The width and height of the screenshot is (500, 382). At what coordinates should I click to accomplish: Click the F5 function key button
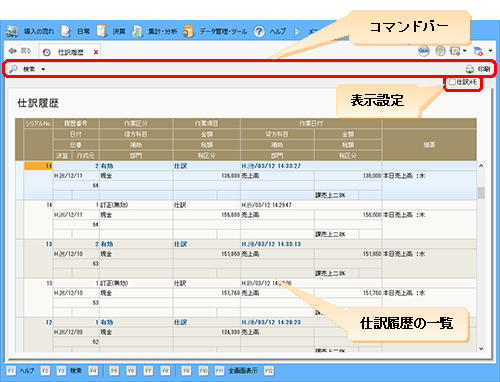click(x=114, y=371)
